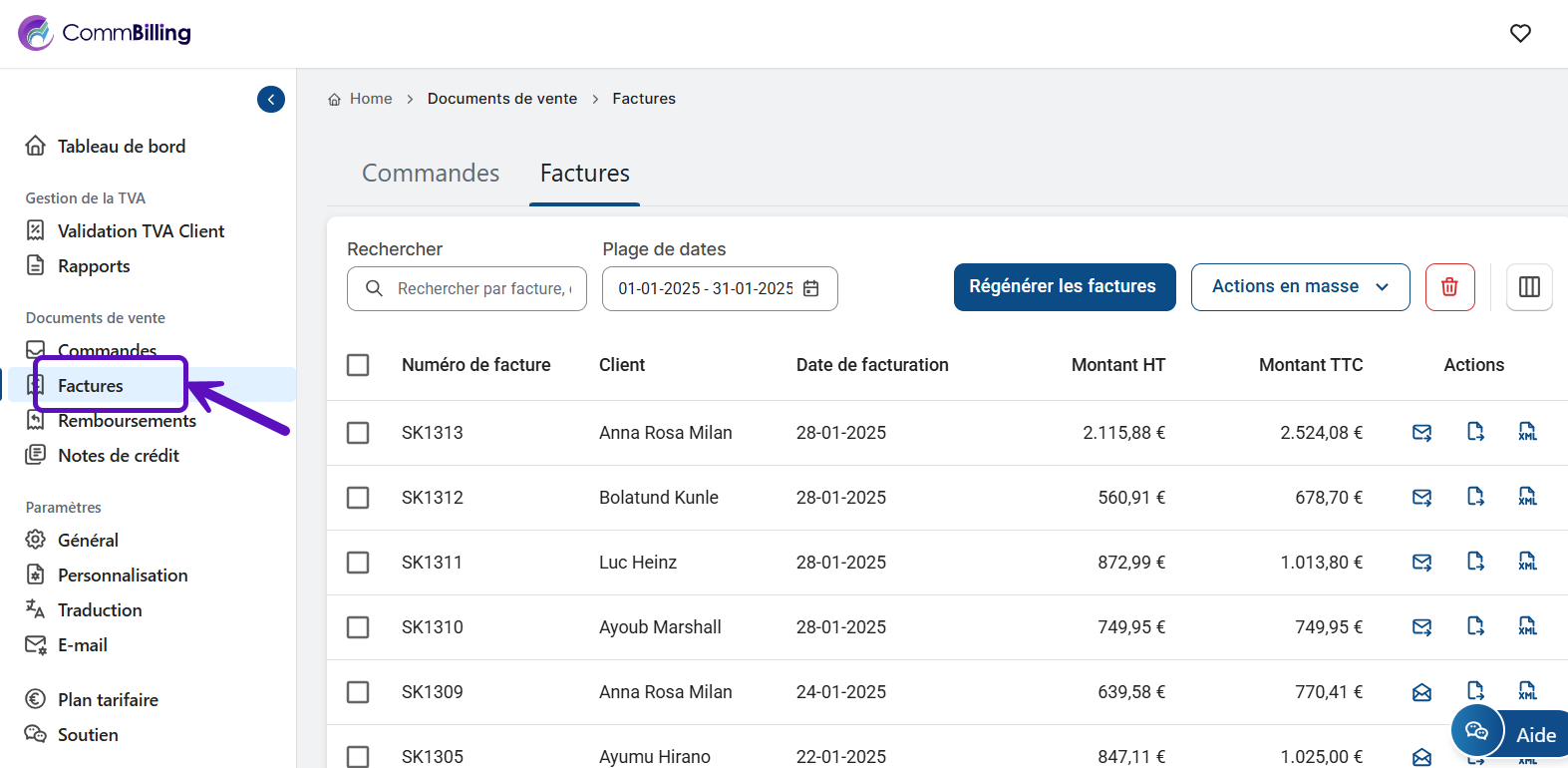Expand the Actions en masse dropdown

[x=1300, y=287]
